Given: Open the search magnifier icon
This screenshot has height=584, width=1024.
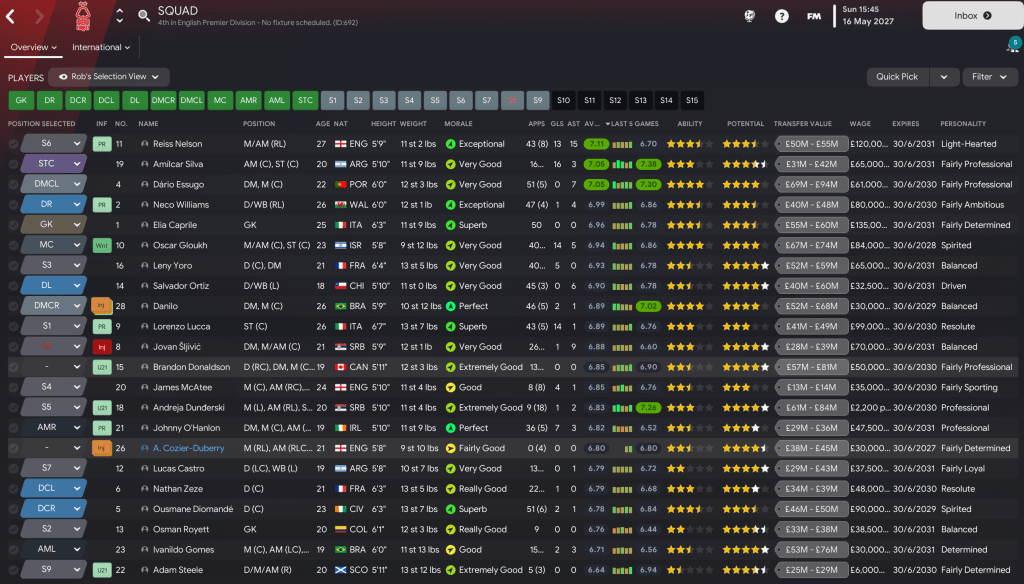Looking at the screenshot, I should [144, 16].
